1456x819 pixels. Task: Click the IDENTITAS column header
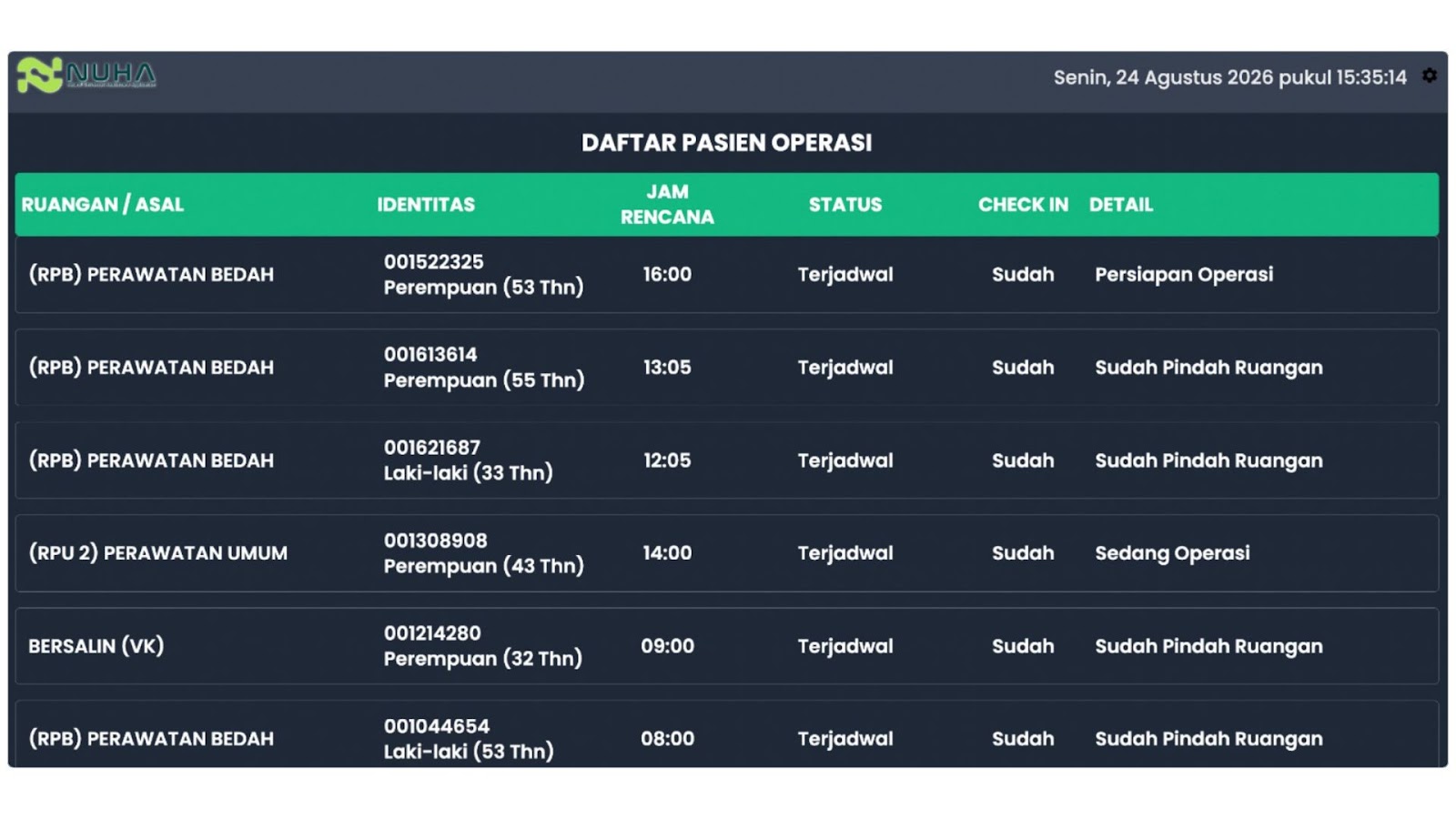(x=426, y=205)
